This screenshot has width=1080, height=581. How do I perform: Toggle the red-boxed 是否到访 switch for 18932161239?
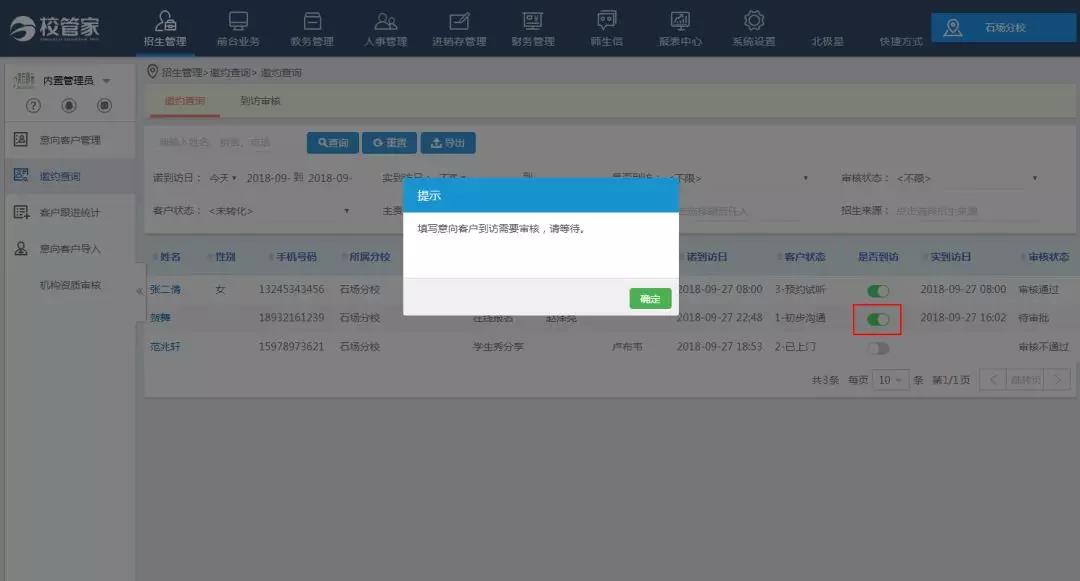[x=878, y=319]
